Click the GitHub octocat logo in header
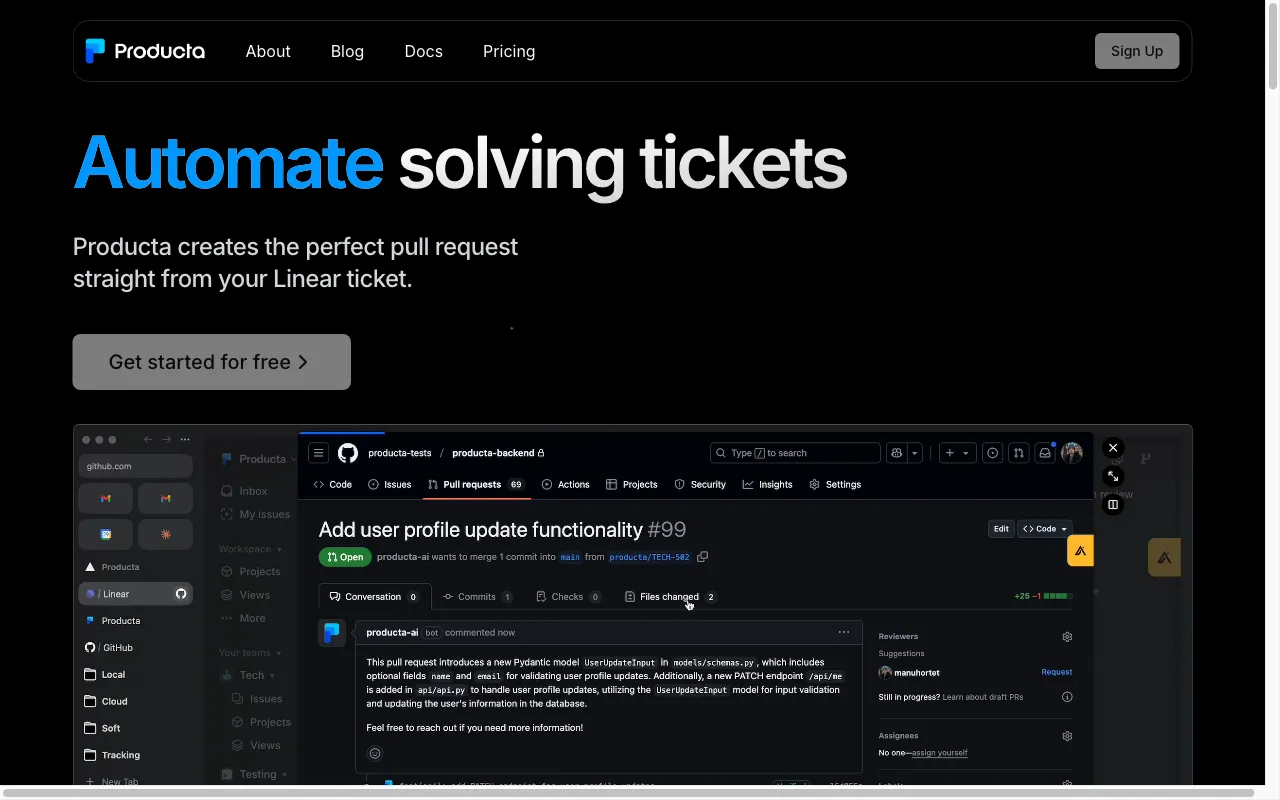Screen dimensions: 1280x800 pyautogui.click(x=347, y=453)
